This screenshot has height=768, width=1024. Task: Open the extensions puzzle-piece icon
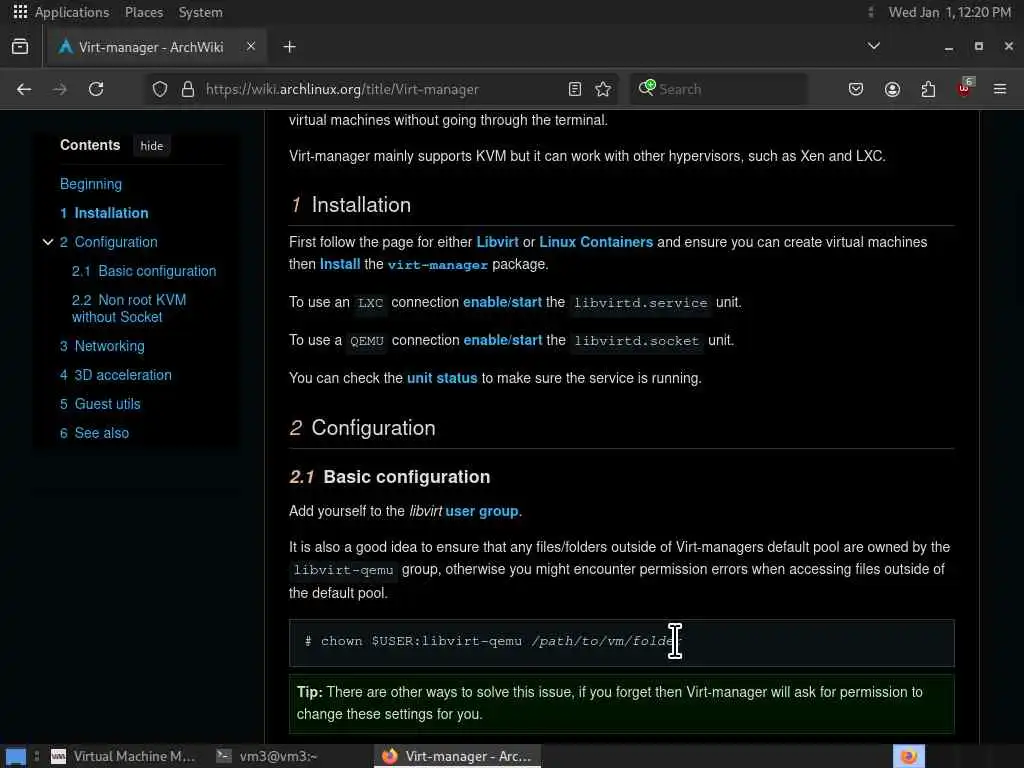[928, 89]
